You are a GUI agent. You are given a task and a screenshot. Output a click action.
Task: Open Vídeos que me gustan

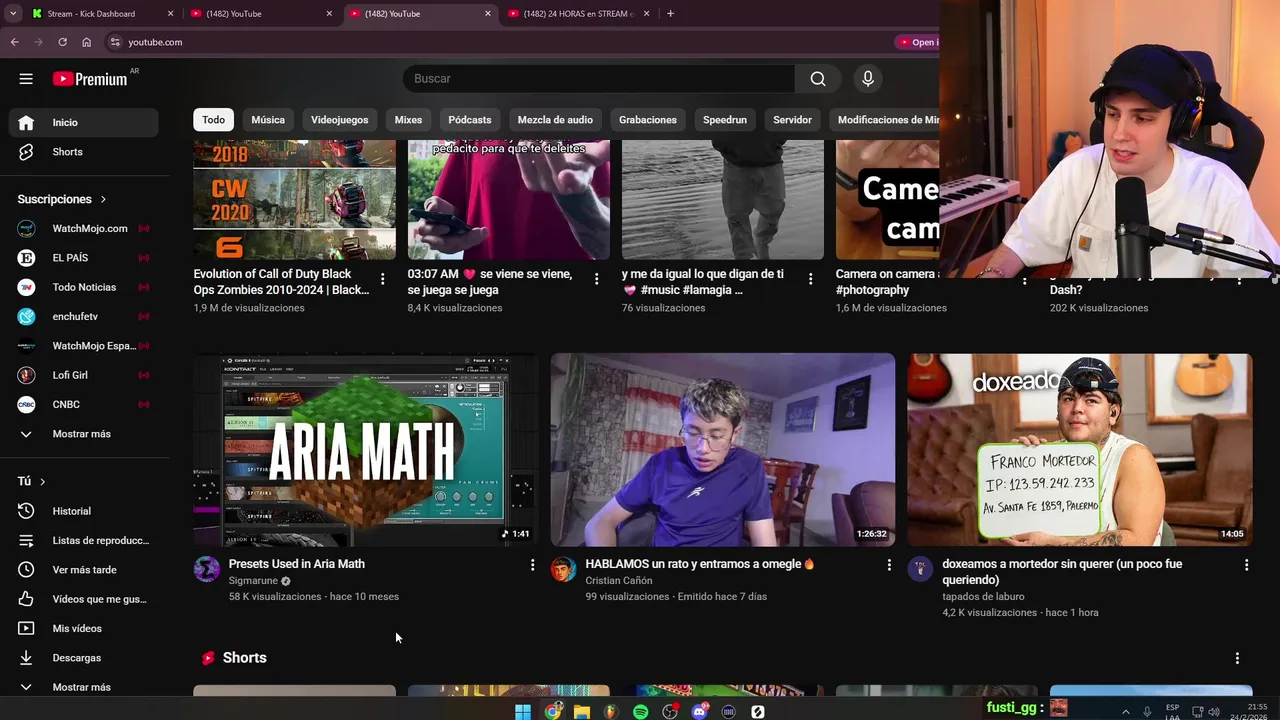click(84, 599)
